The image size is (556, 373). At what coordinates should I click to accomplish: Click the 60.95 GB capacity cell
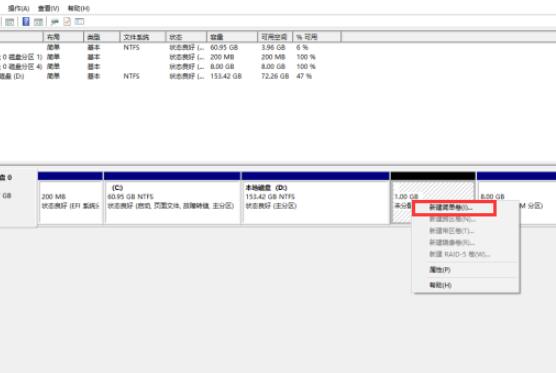coord(224,48)
